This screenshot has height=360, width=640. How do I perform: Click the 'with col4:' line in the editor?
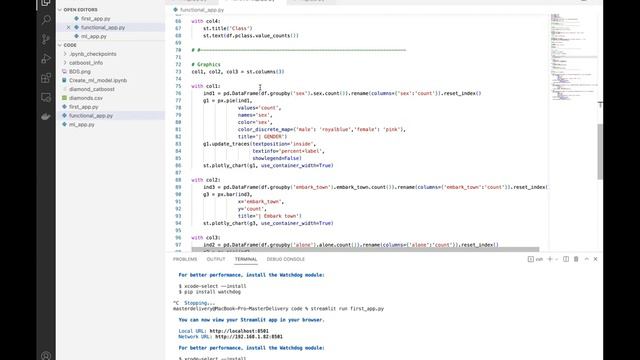point(206,21)
